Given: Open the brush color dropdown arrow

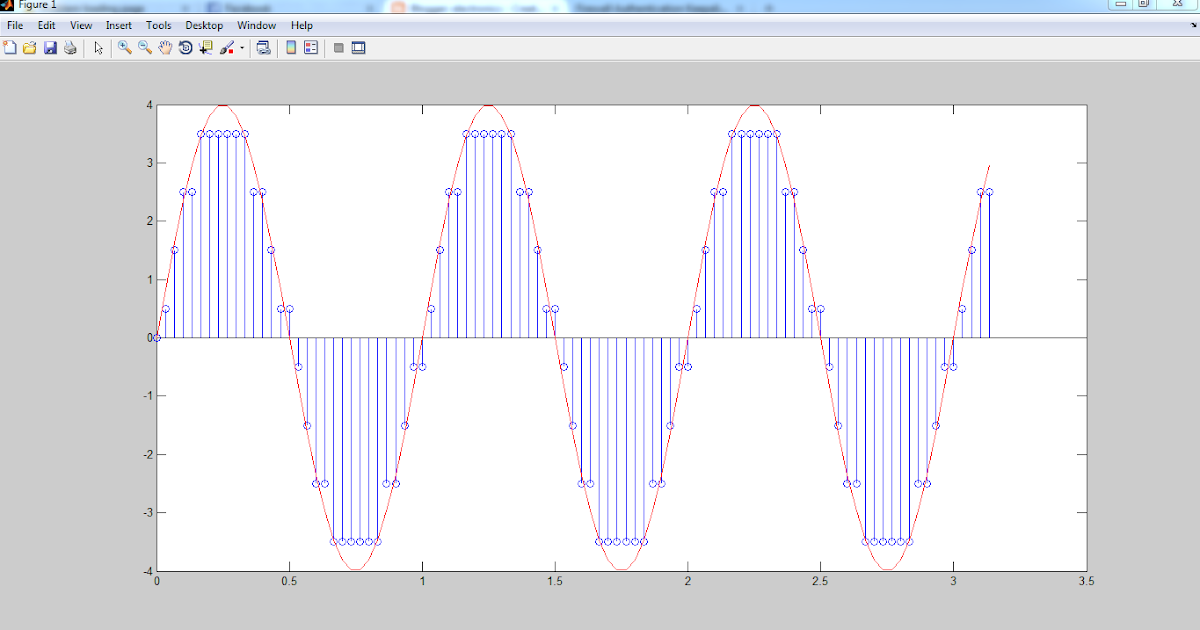Looking at the screenshot, I should tap(241, 47).
